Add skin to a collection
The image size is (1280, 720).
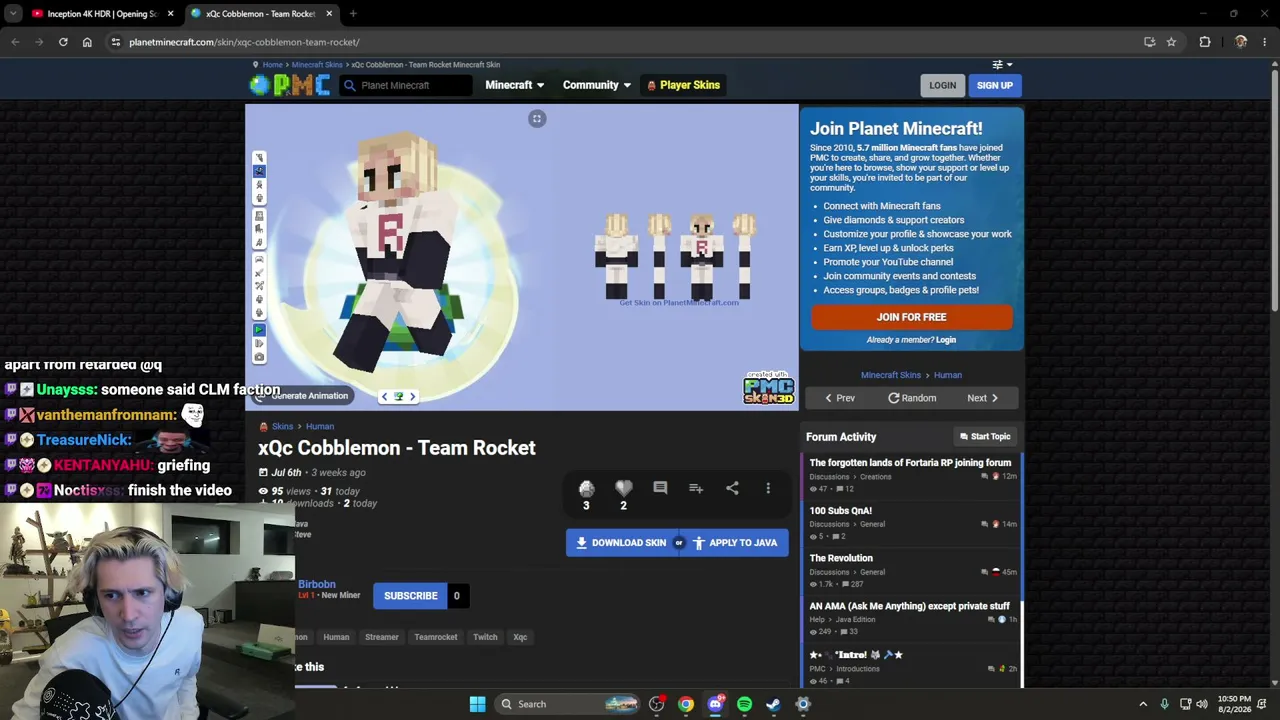click(696, 488)
